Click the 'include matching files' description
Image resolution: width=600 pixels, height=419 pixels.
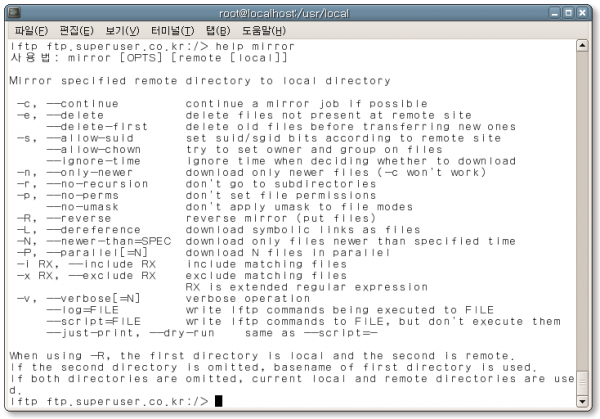[266, 264]
